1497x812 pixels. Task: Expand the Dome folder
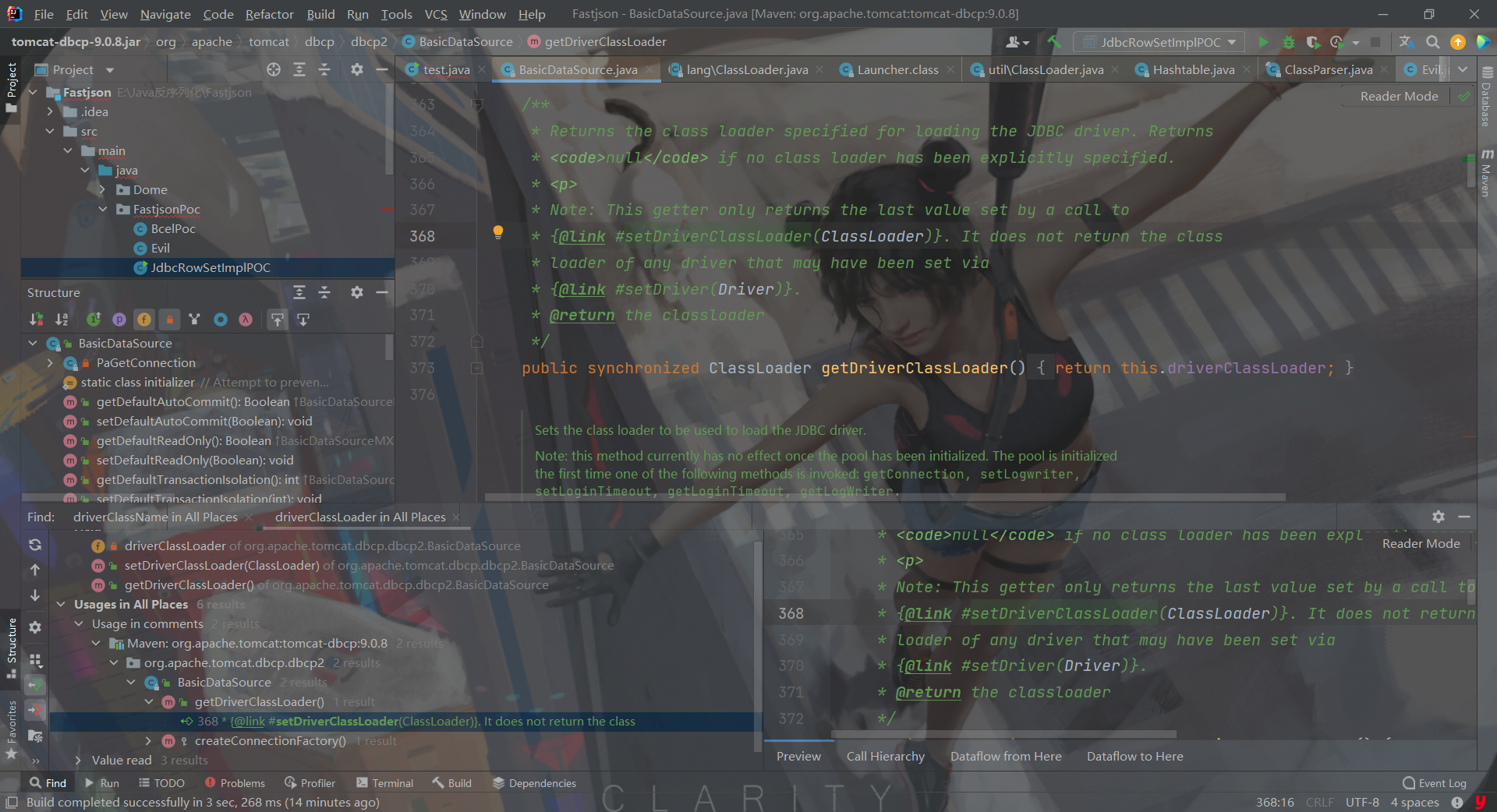pyautogui.click(x=103, y=189)
